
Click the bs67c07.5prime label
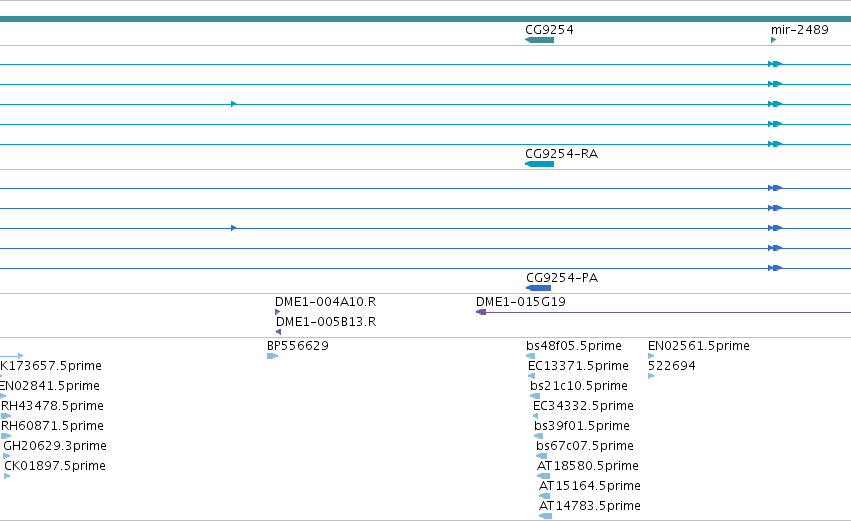pyautogui.click(x=585, y=446)
